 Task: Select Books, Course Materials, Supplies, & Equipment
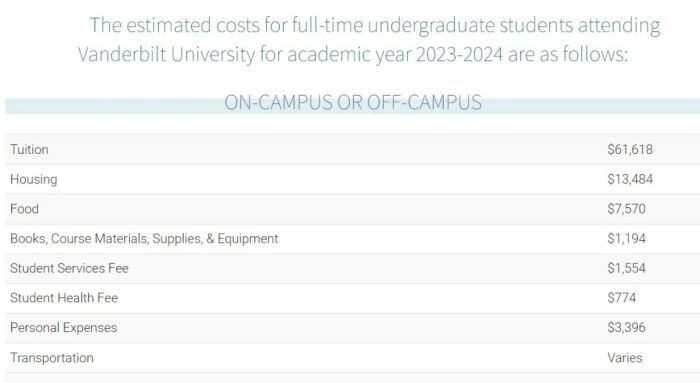coord(144,238)
